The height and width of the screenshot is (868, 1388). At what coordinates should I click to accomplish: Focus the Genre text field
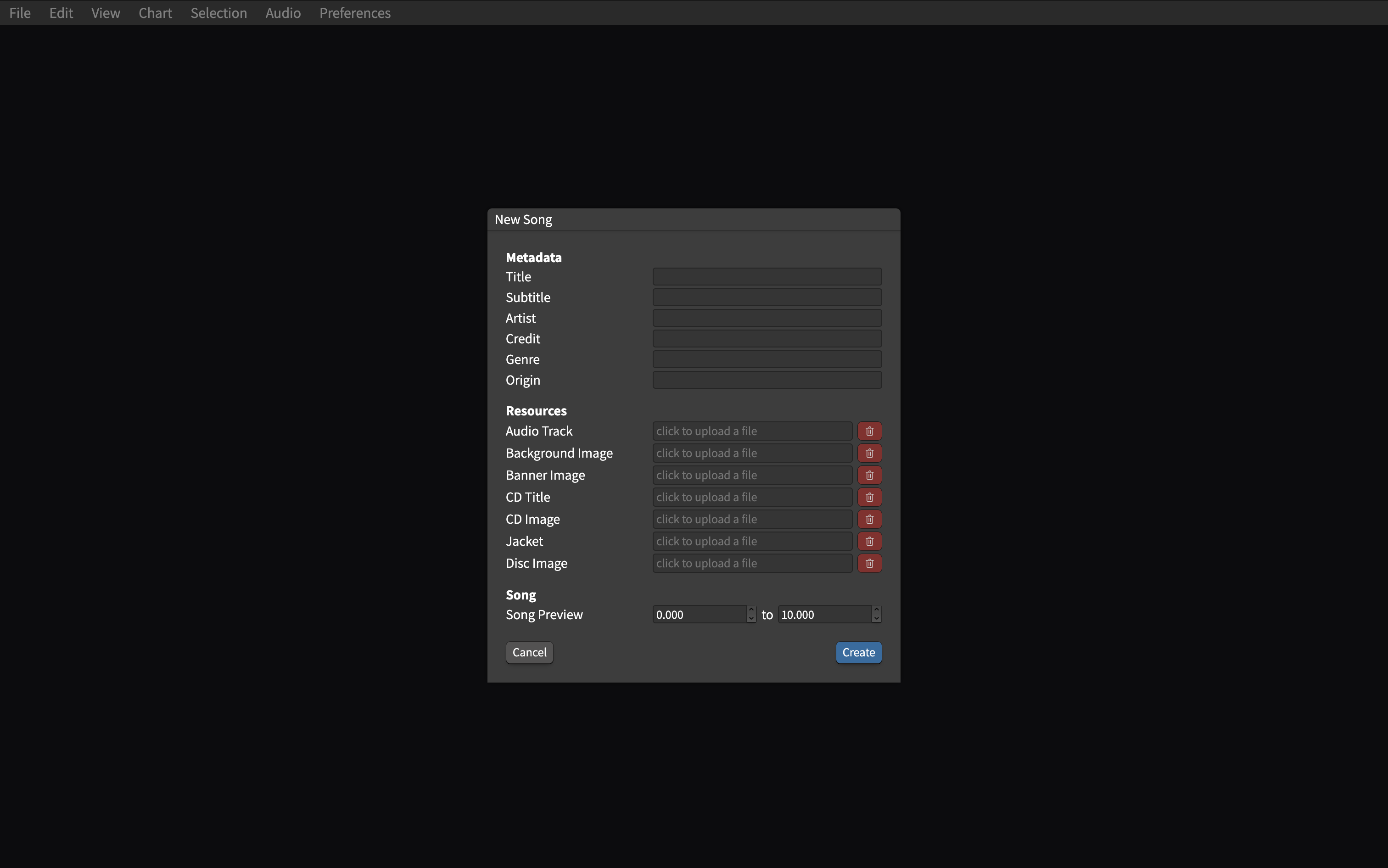point(767,359)
